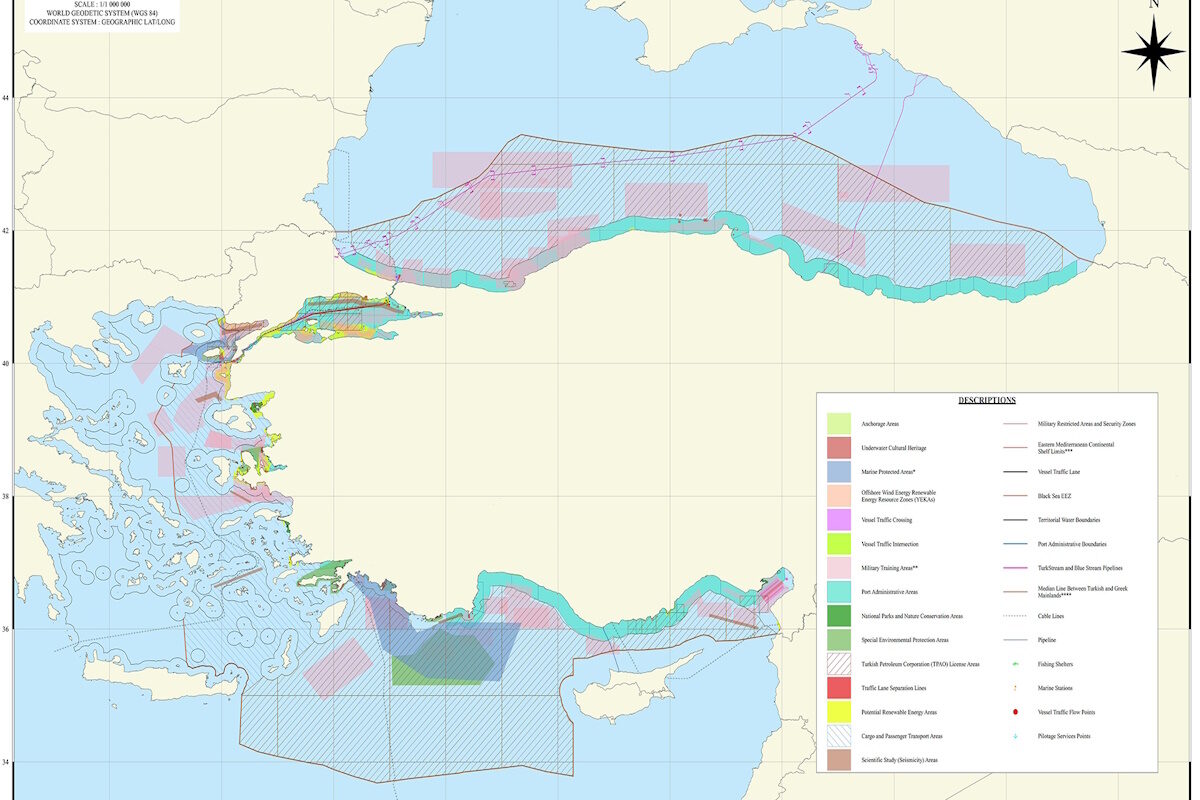Click the hatched TPAO License Areas symbol

(x=840, y=664)
